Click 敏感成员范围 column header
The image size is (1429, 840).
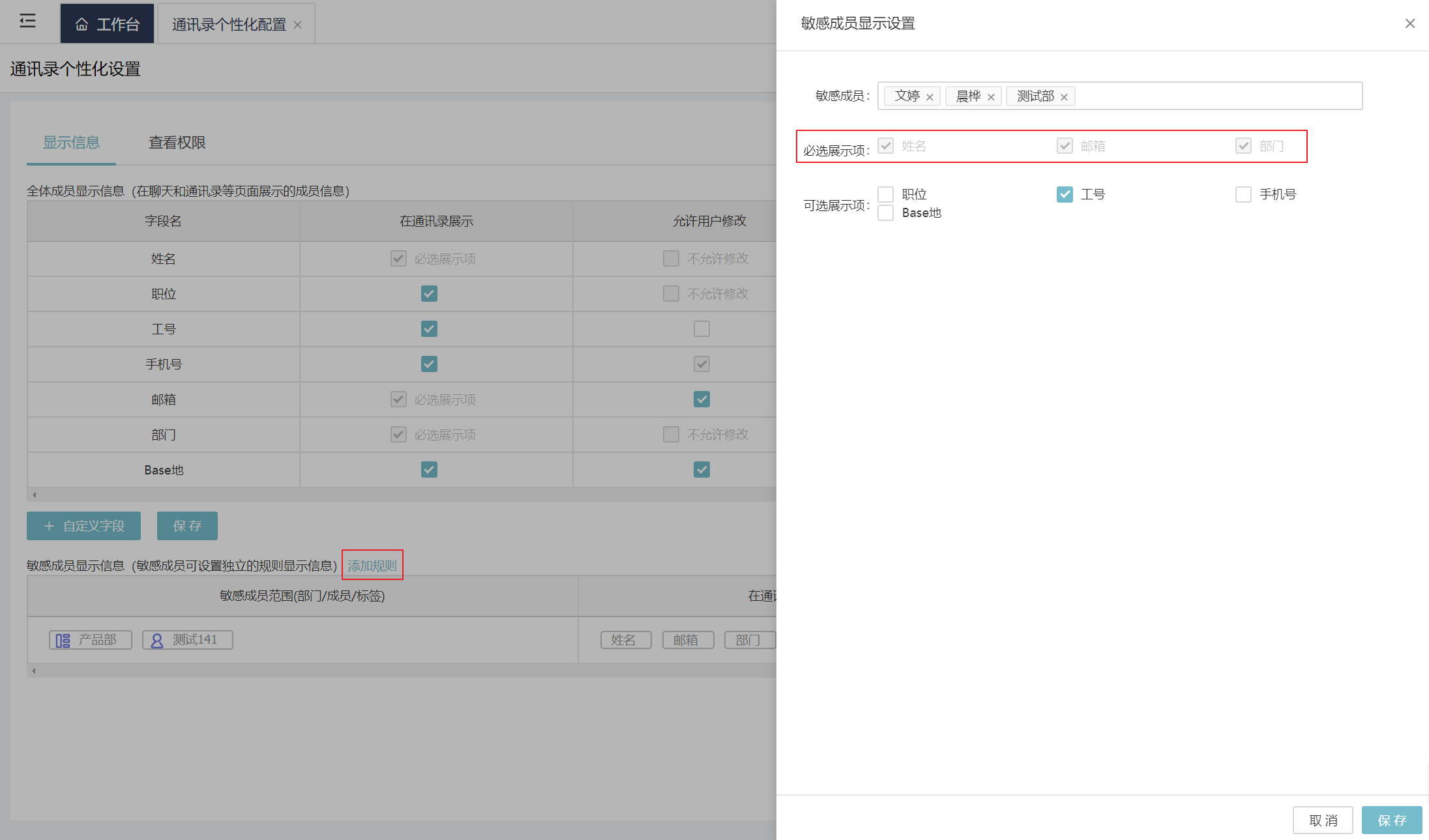tap(302, 596)
